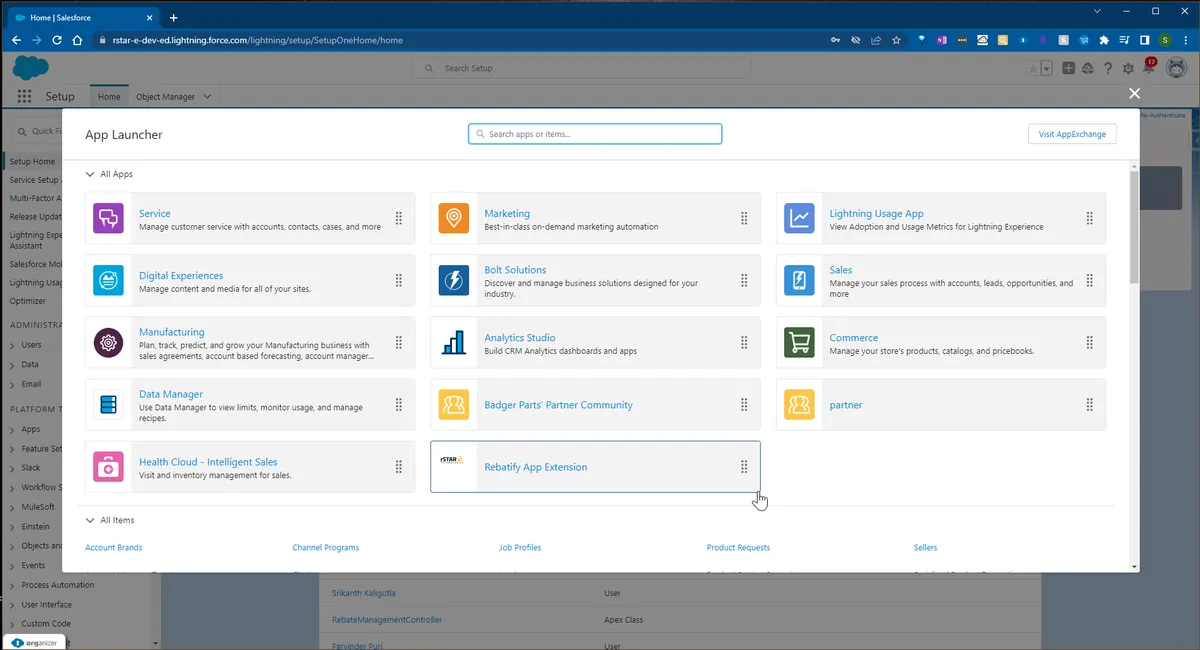
Task: Expand Users in the Setup sidebar
Action: 12,345
